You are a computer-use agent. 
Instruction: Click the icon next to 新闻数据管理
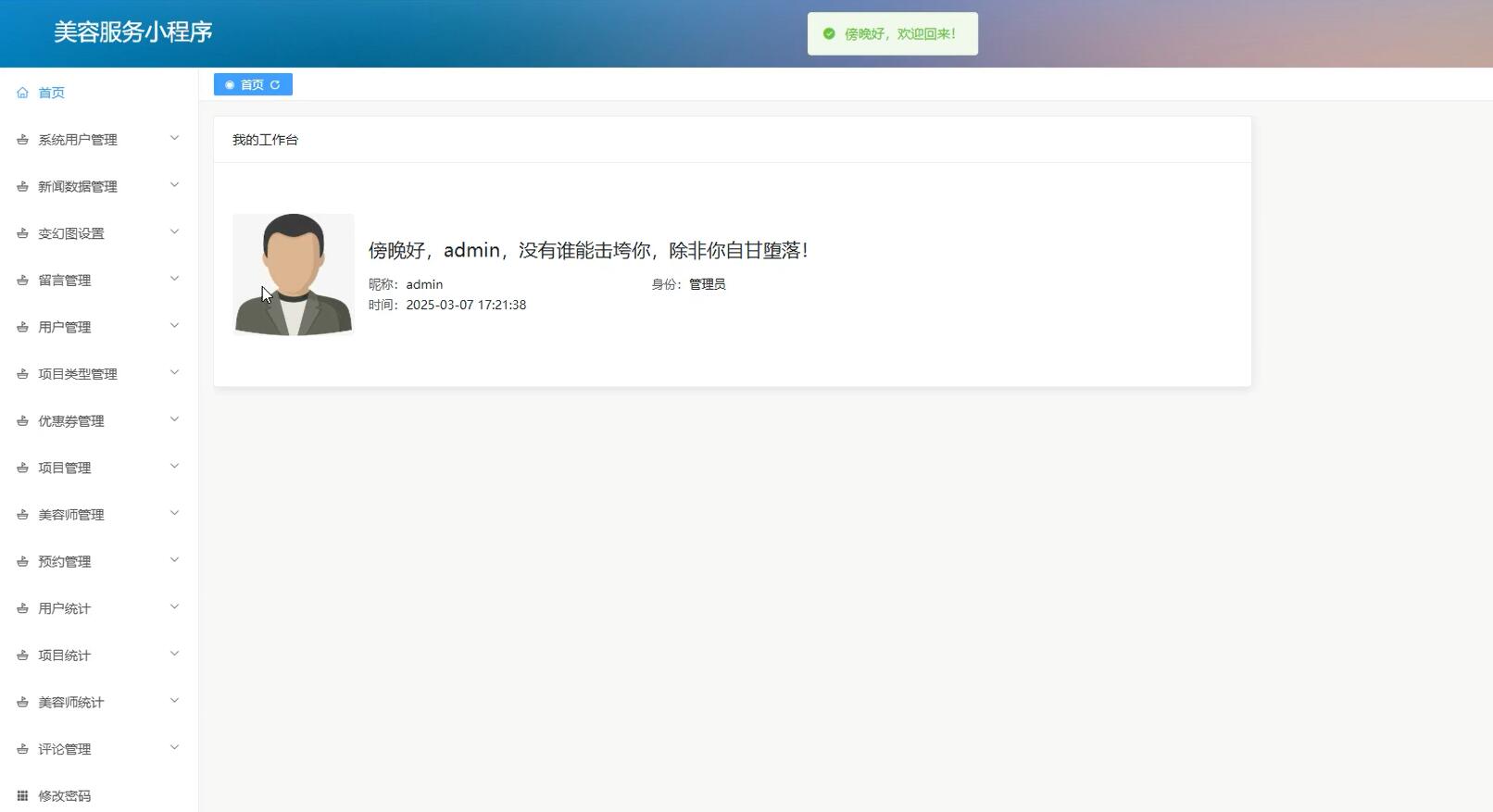(x=22, y=186)
